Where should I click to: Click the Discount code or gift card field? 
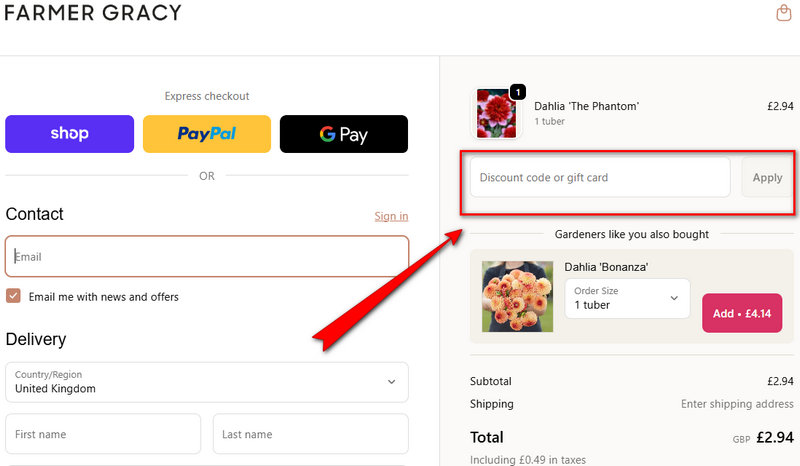(x=600, y=177)
